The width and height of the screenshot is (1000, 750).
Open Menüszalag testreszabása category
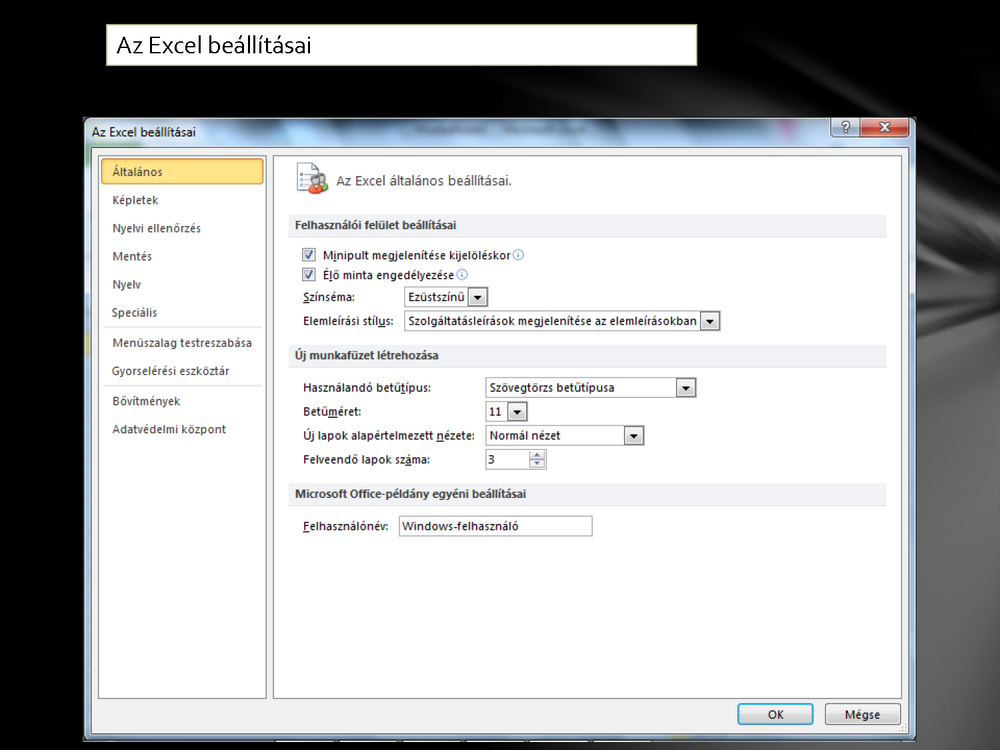pyautogui.click(x=182, y=343)
